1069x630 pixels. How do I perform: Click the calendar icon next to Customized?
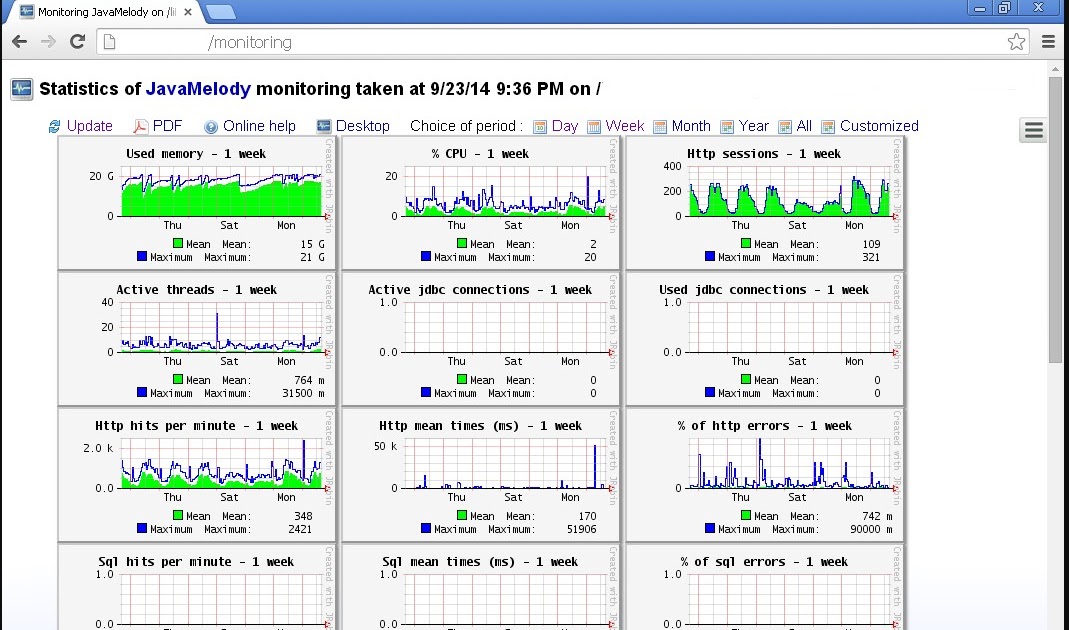829,126
